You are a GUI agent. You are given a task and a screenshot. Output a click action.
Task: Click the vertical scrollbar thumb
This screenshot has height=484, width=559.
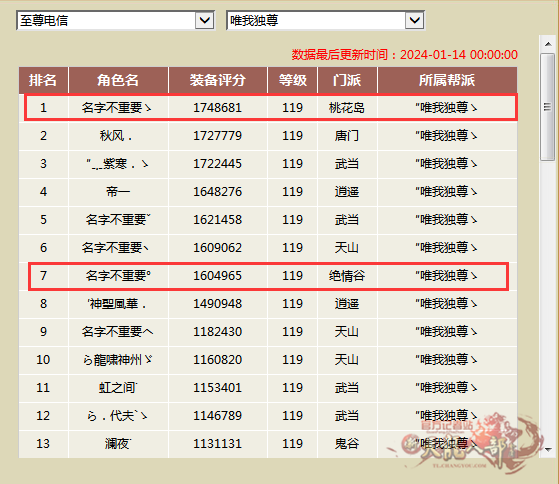(548, 107)
